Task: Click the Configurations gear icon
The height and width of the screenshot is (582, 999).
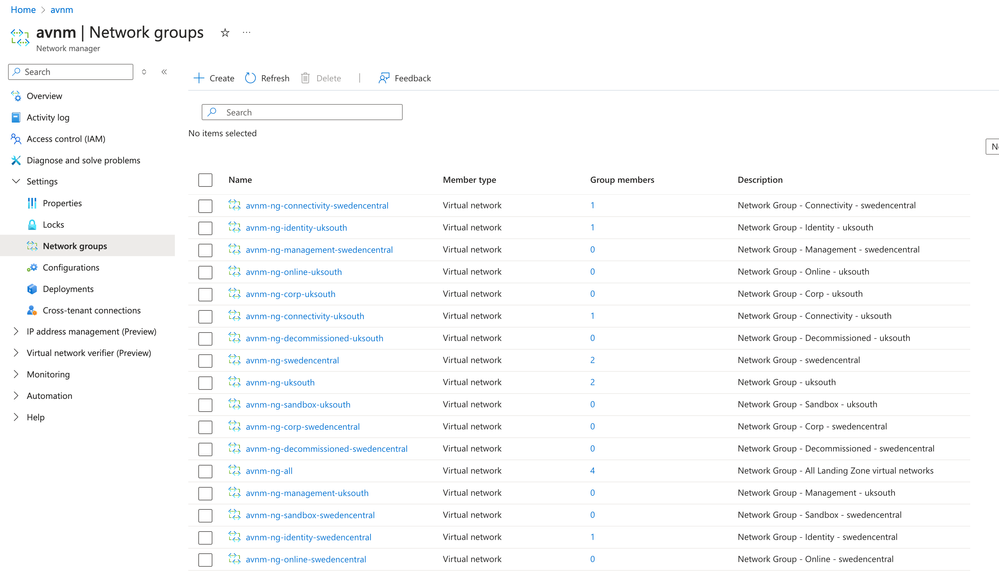Action: click(32, 268)
